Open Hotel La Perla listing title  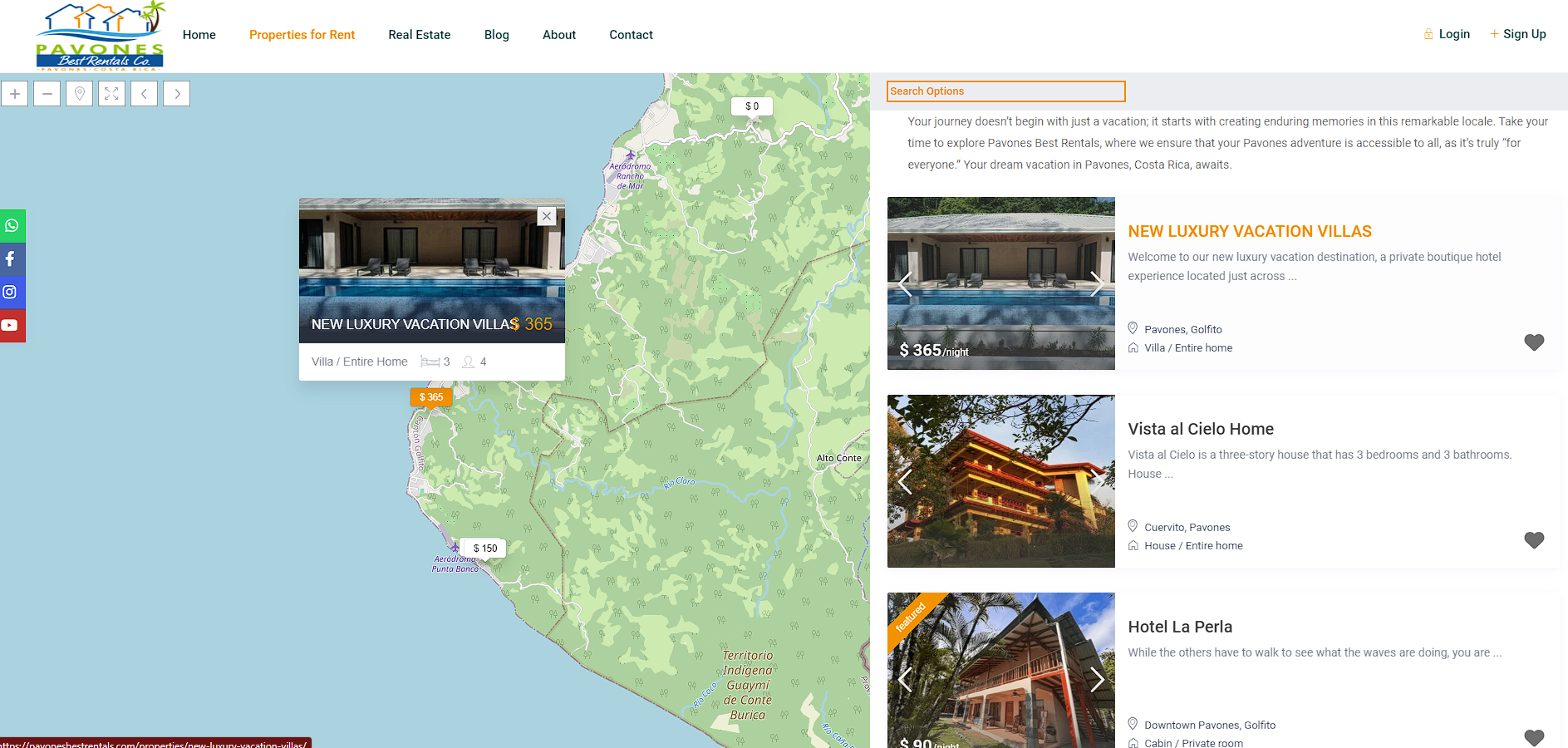click(x=1180, y=627)
